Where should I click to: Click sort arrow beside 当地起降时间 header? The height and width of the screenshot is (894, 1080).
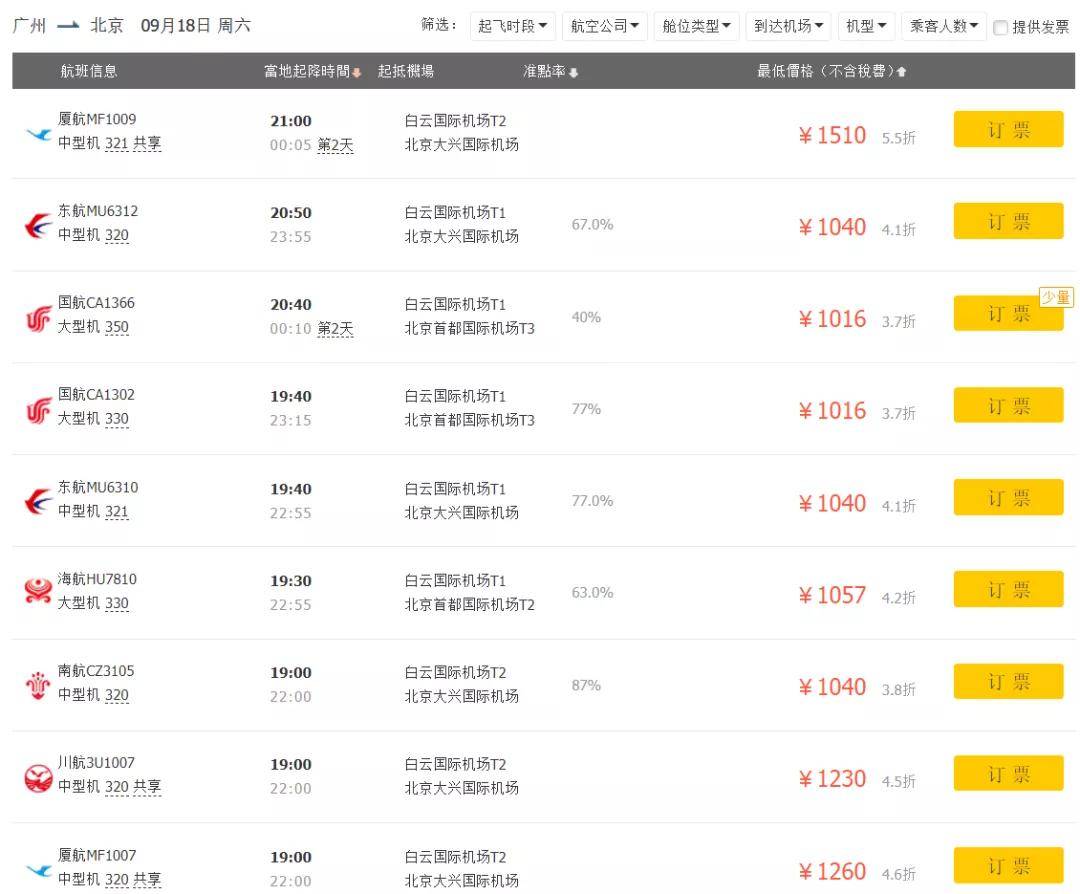coord(357,72)
